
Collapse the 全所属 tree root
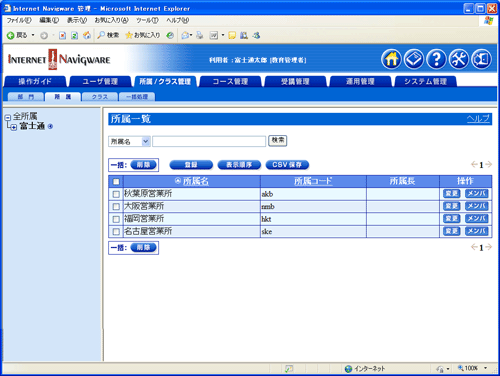click(8, 117)
